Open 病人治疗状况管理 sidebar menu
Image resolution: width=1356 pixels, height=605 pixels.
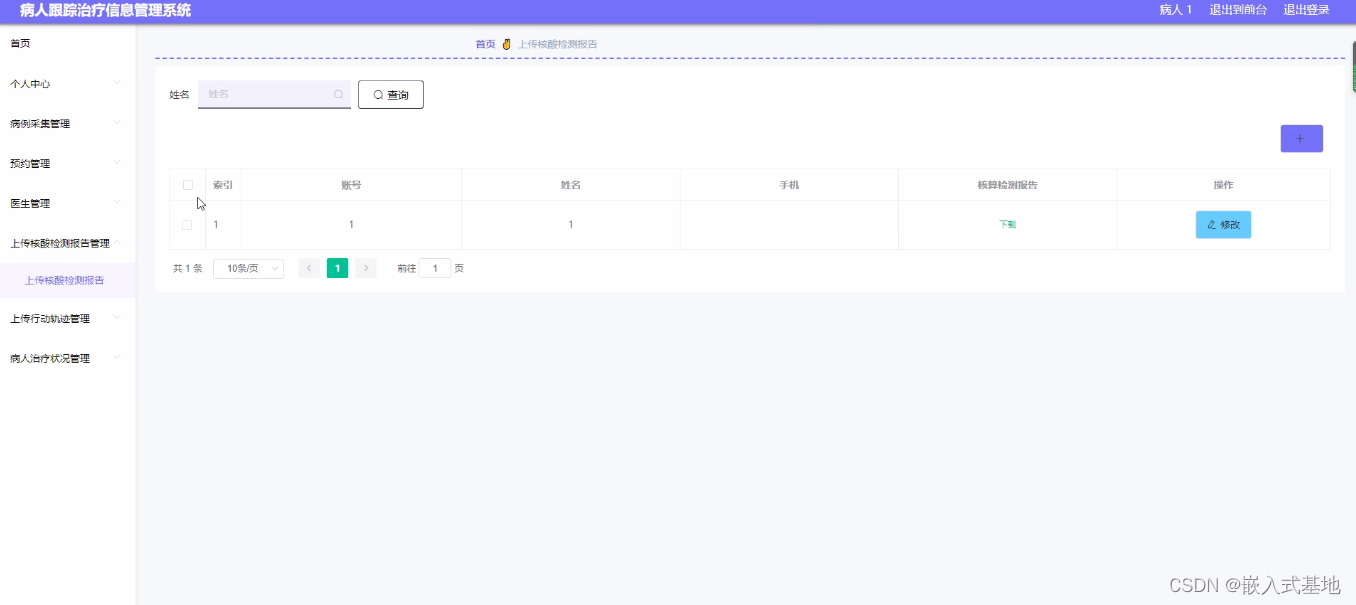(x=67, y=359)
